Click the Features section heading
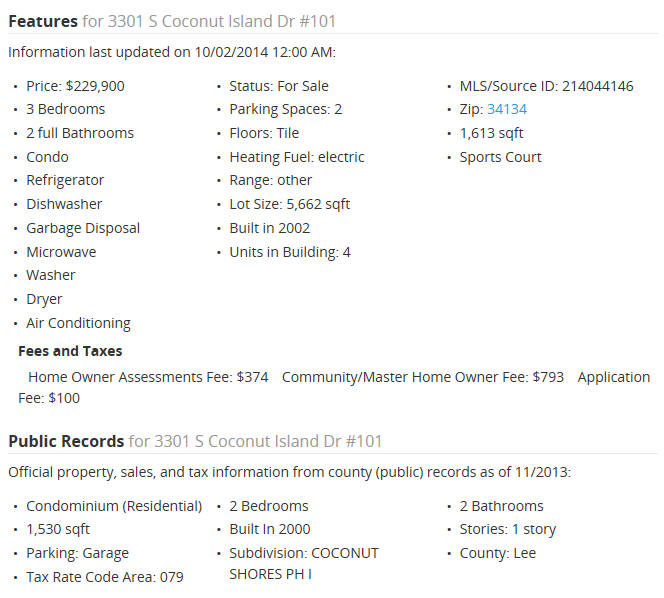The image size is (664, 598). tap(172, 21)
